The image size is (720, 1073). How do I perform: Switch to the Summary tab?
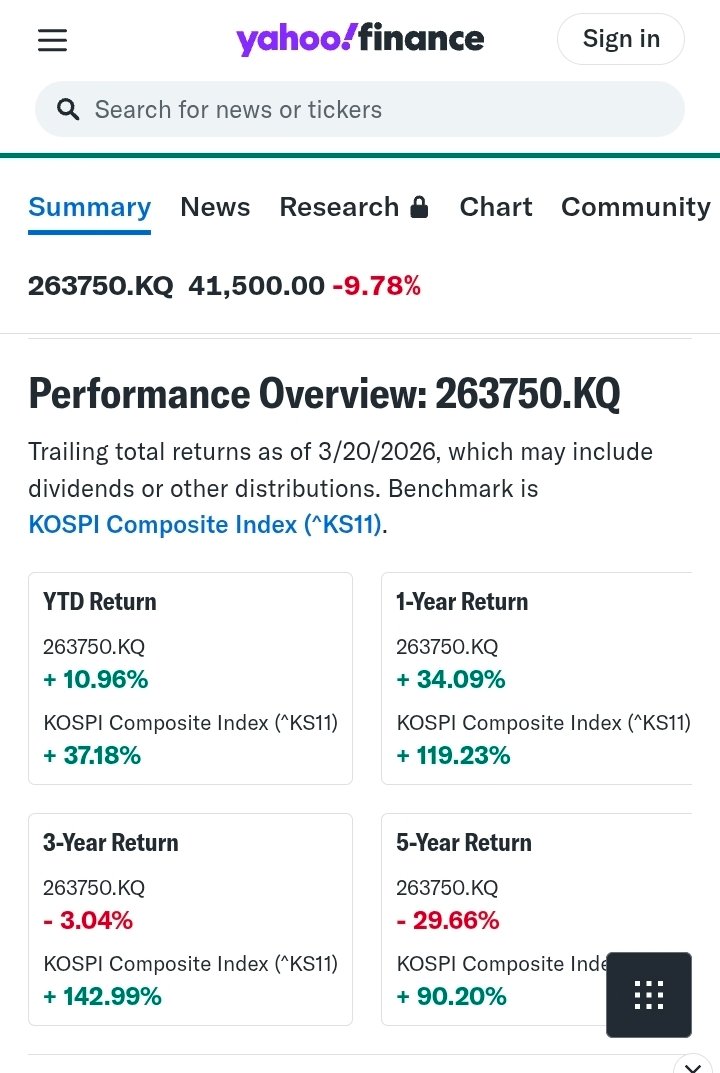[x=90, y=207]
